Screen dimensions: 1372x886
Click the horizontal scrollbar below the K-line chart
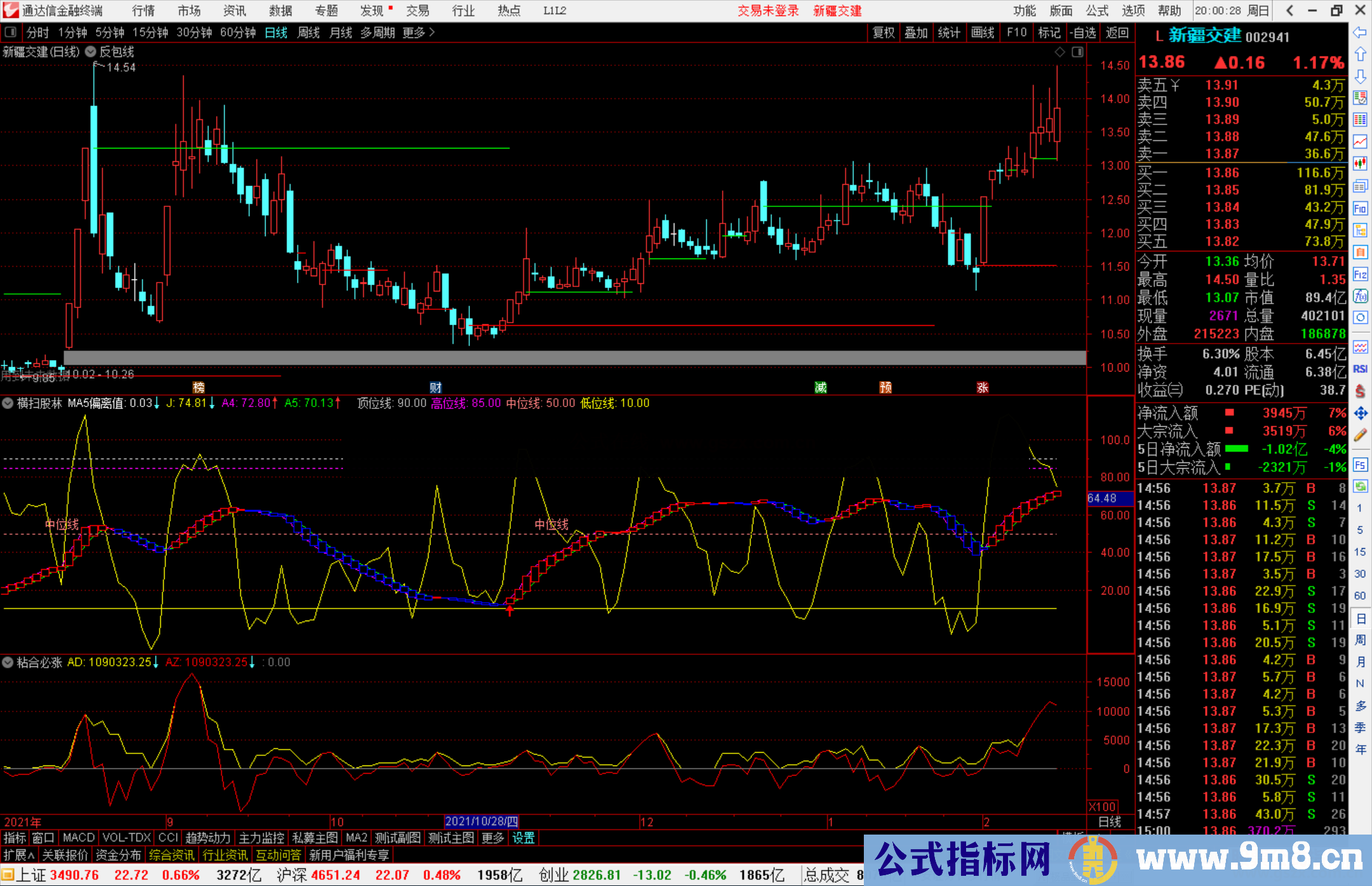pos(572,358)
